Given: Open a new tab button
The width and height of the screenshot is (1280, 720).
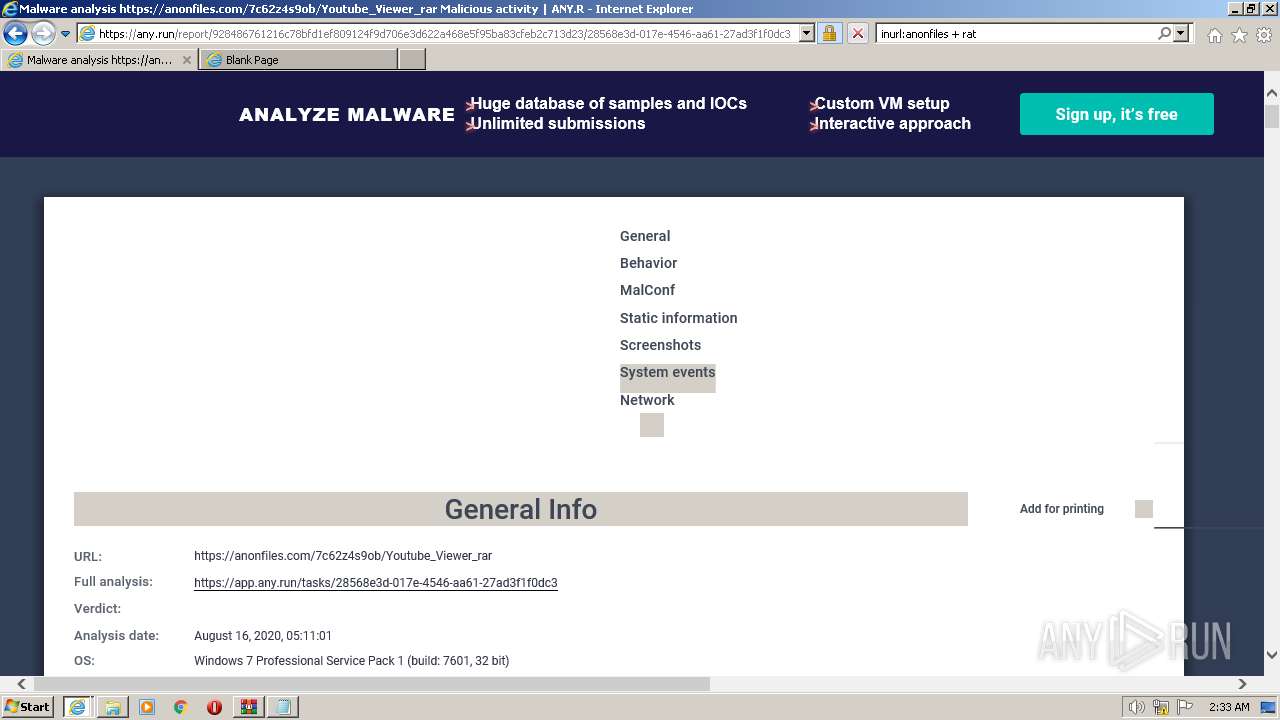Looking at the screenshot, I should tap(412, 60).
